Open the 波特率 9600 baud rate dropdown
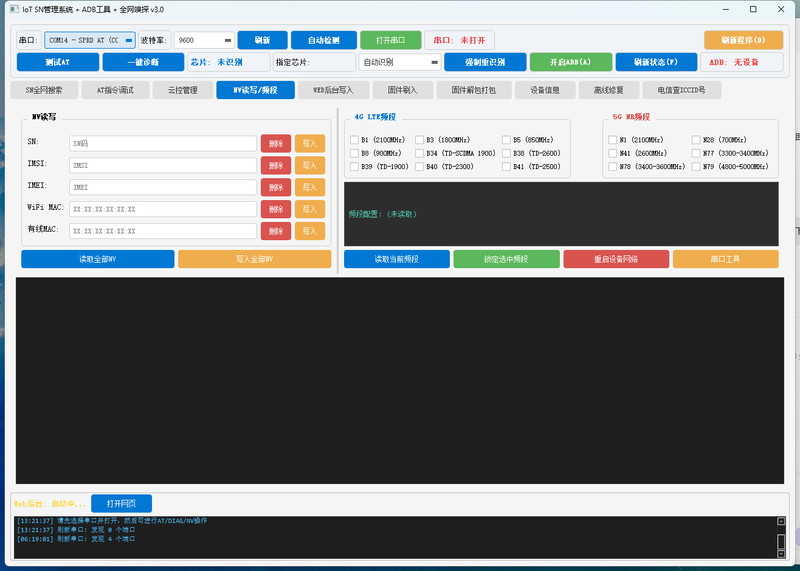The width and height of the screenshot is (800, 571). 204,40
